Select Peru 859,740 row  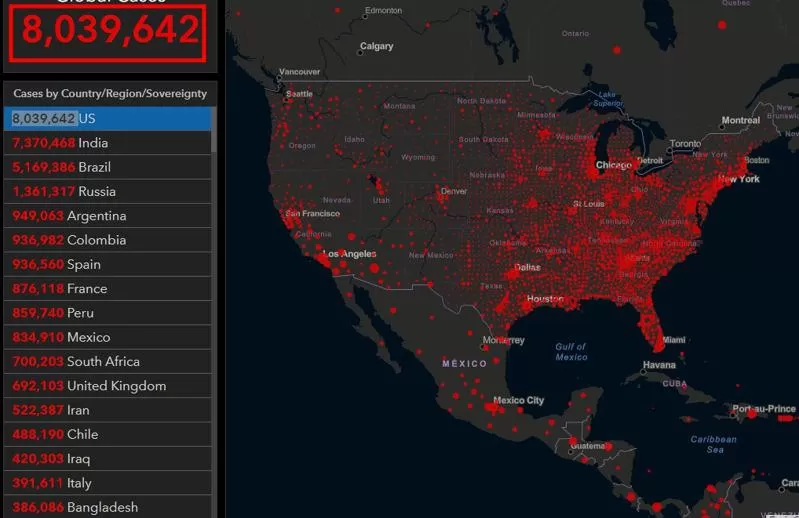click(108, 313)
